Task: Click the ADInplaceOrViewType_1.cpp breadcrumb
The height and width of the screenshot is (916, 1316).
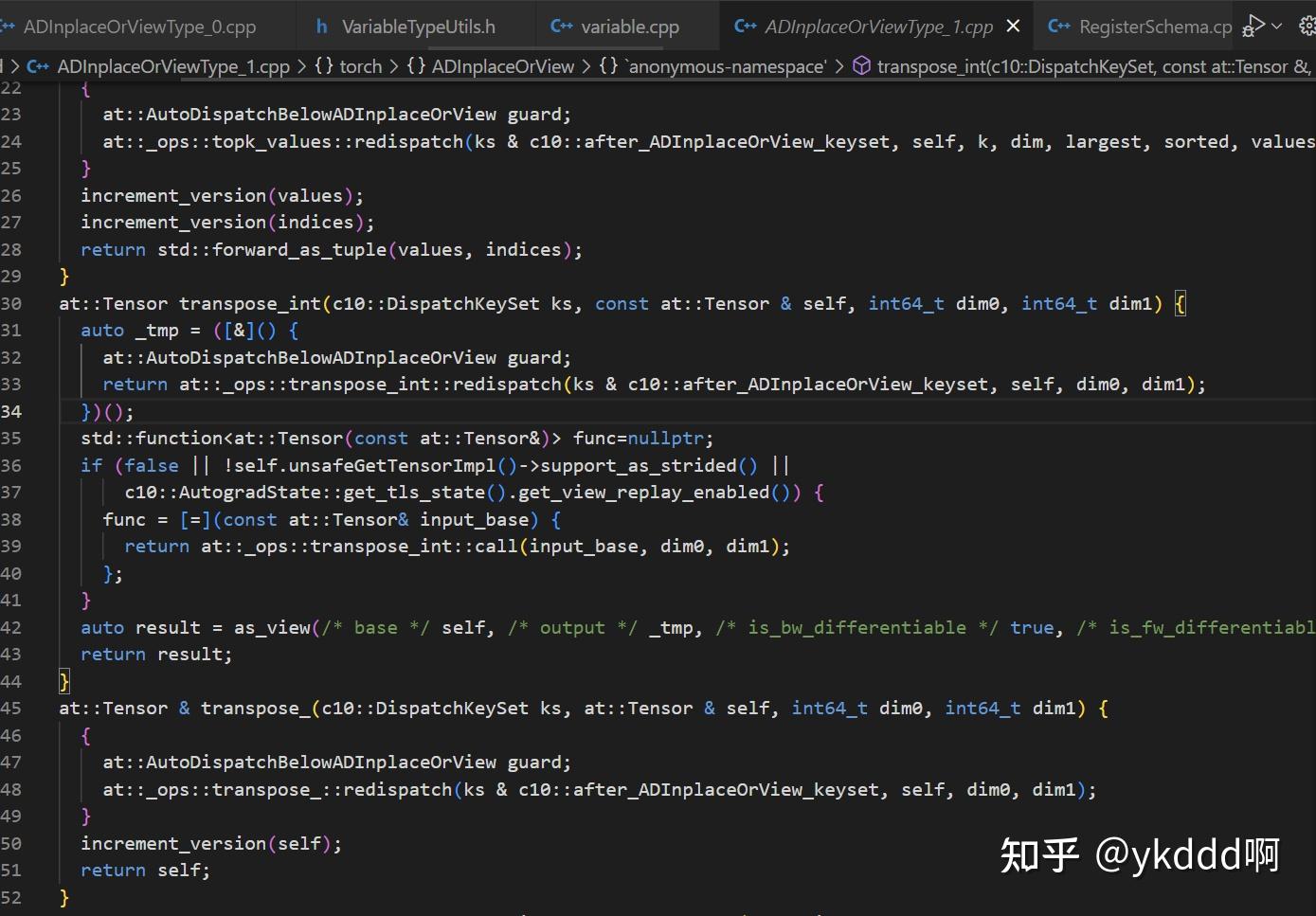Action: [173, 66]
